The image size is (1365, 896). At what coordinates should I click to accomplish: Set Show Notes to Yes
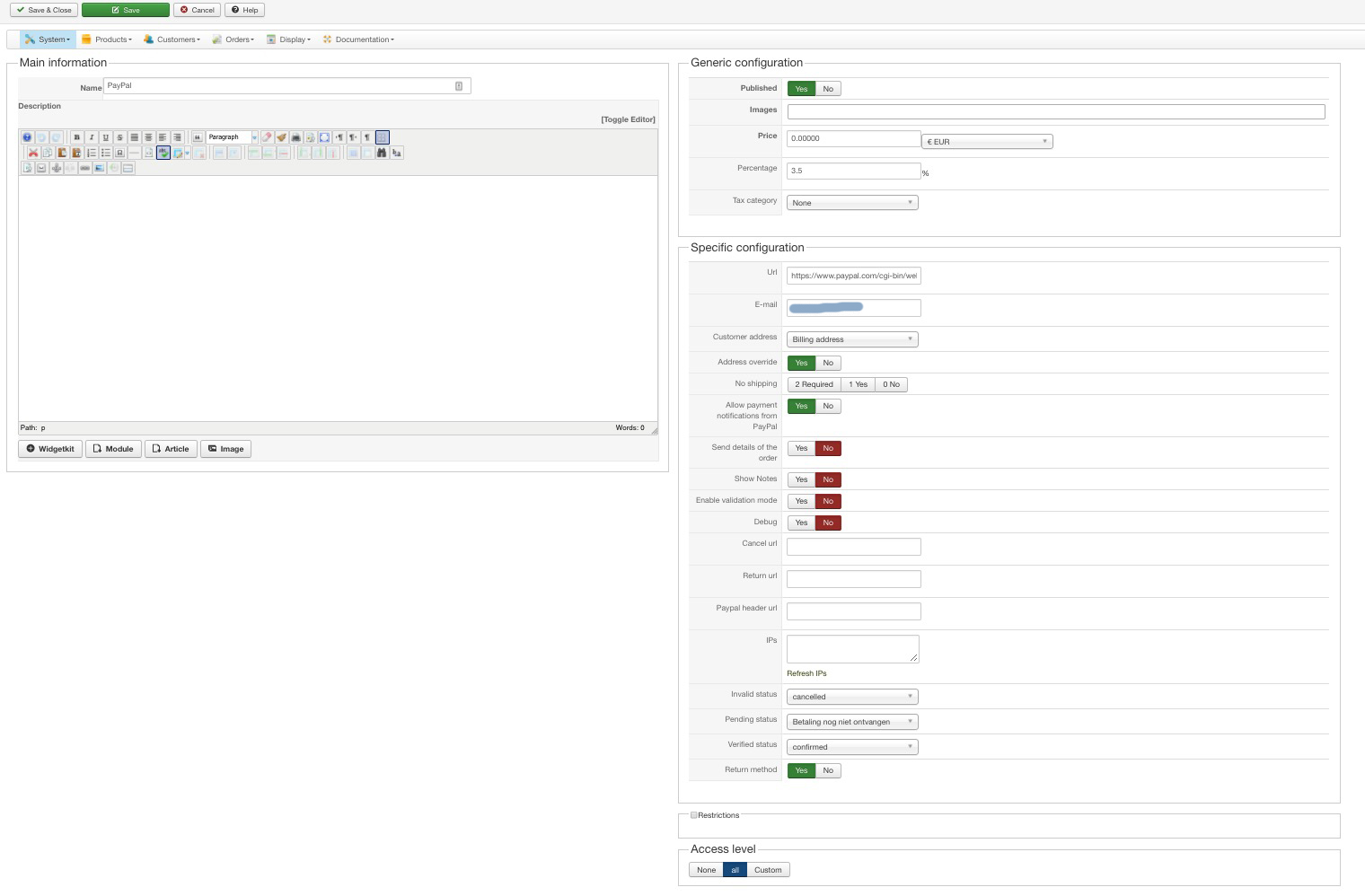coord(801,479)
